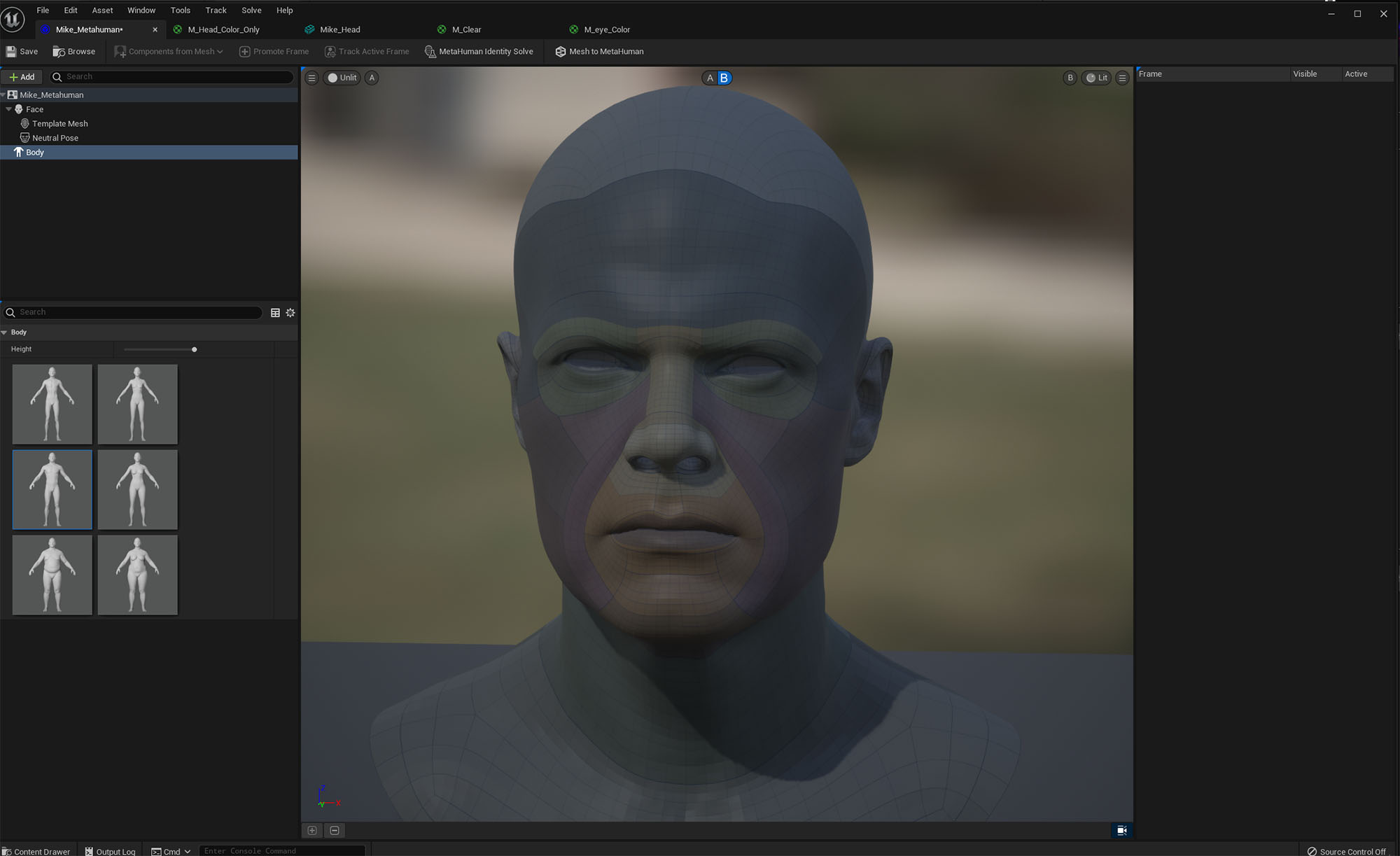
Task: Open the Cmd console type dropdown
Action: click(x=171, y=851)
